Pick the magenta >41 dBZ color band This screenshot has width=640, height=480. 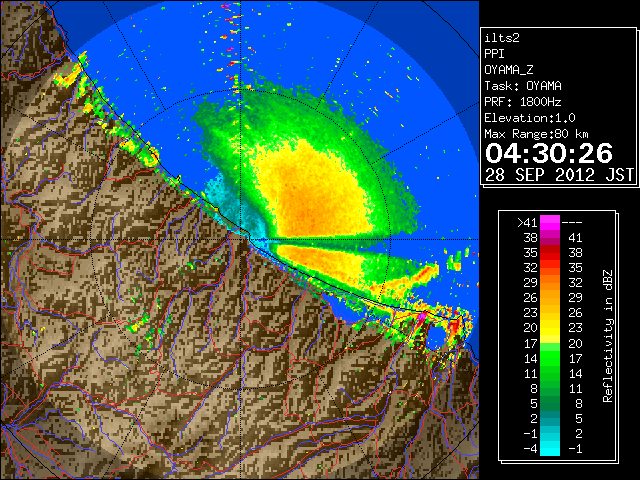[550, 222]
